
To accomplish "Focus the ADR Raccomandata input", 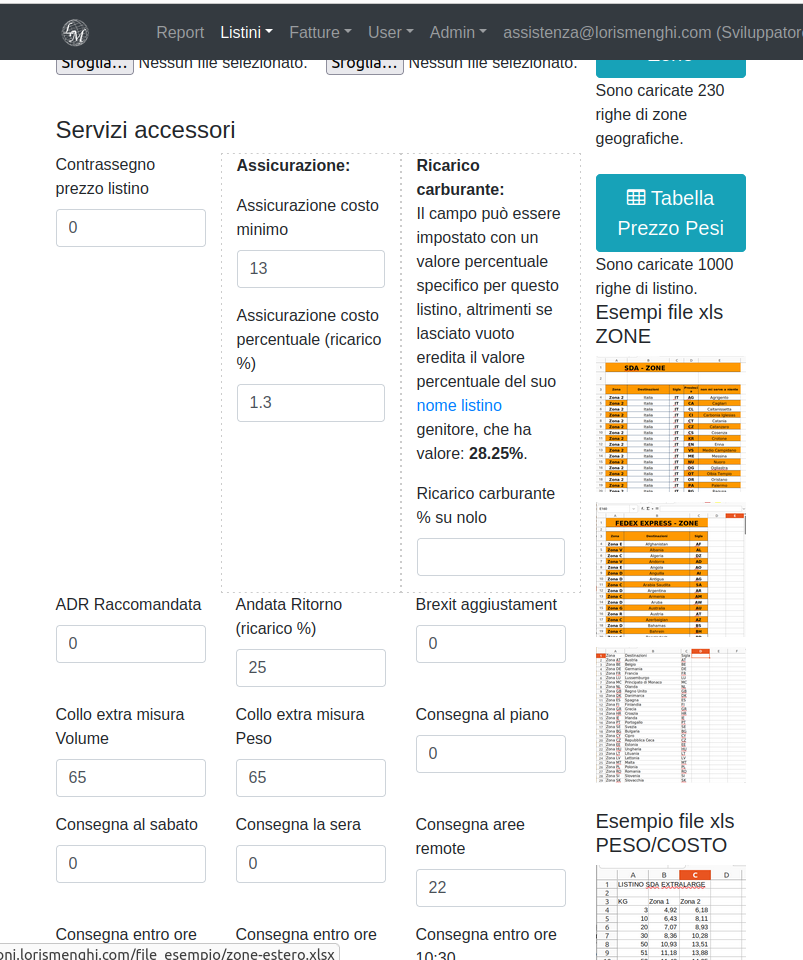I will tap(130, 644).
